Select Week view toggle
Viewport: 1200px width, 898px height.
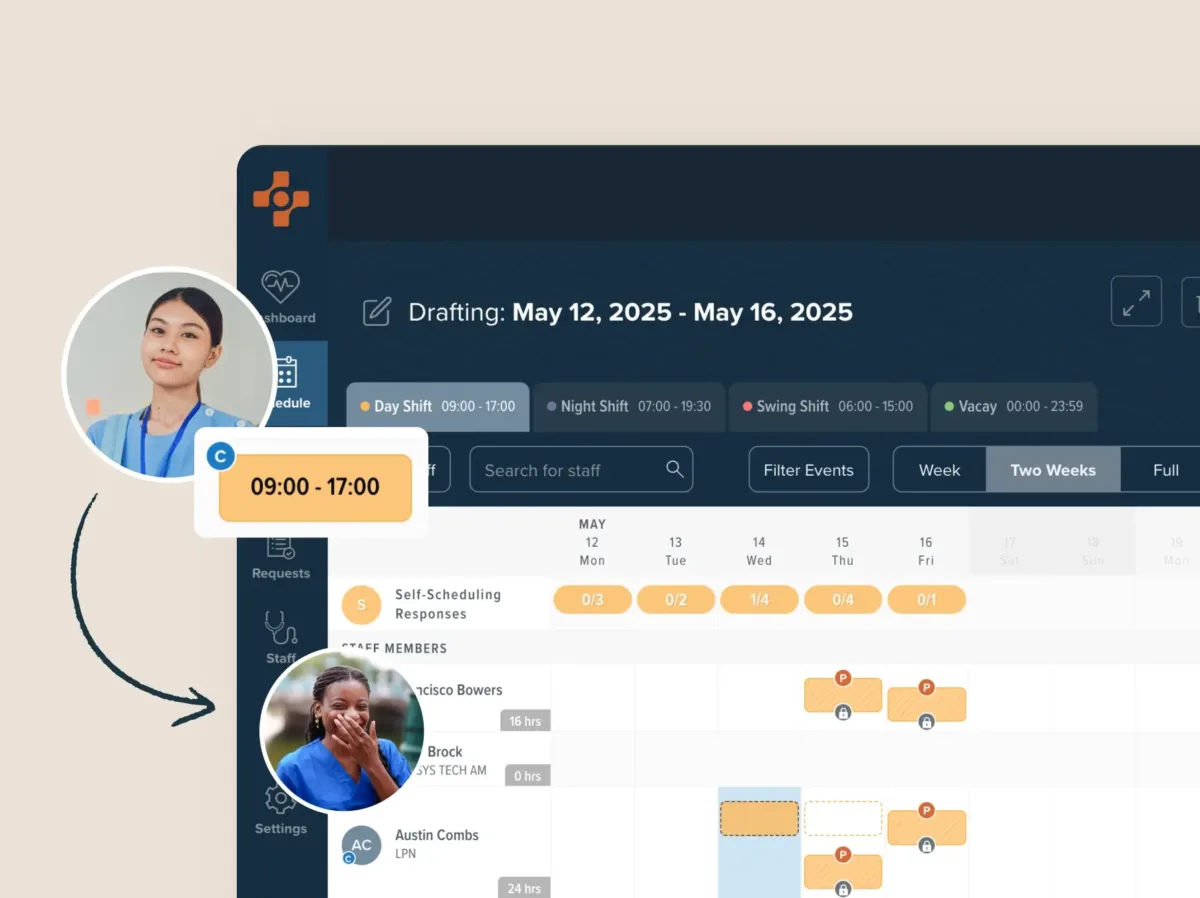(x=939, y=470)
